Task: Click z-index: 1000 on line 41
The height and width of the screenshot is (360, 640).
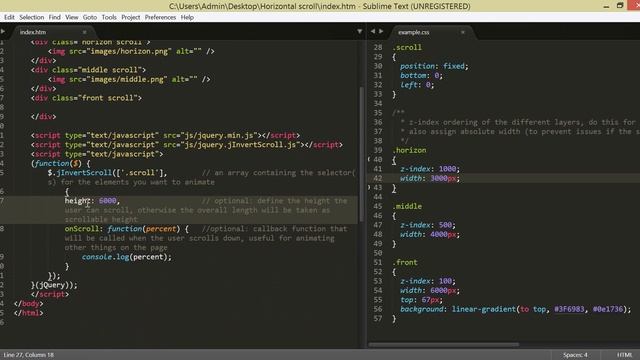Action: click(430, 169)
